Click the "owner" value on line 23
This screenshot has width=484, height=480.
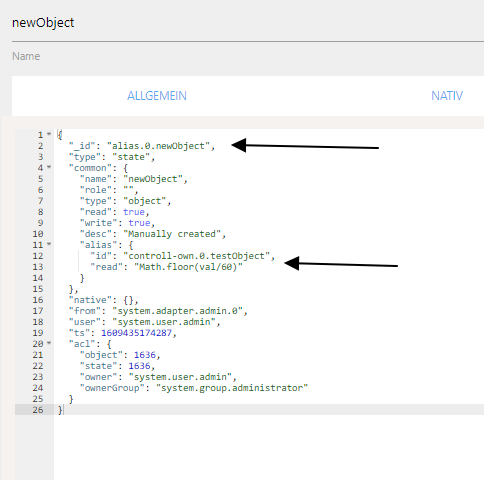click(x=180, y=377)
